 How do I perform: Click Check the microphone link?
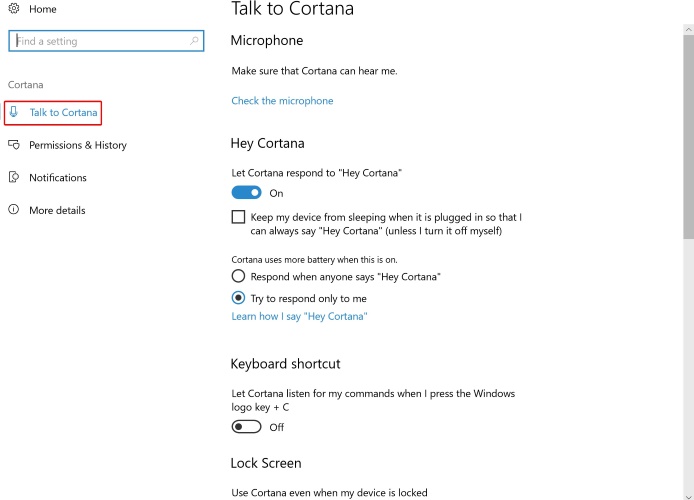pos(282,101)
